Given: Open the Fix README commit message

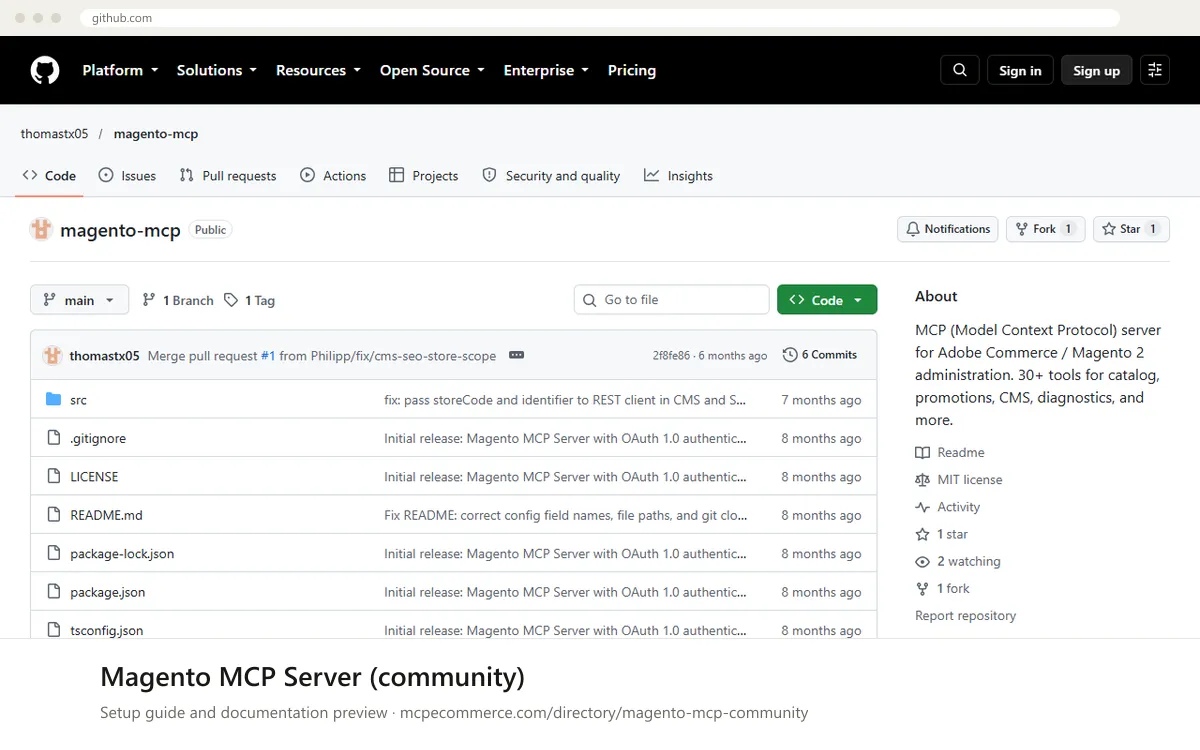Looking at the screenshot, I should click(565, 516).
